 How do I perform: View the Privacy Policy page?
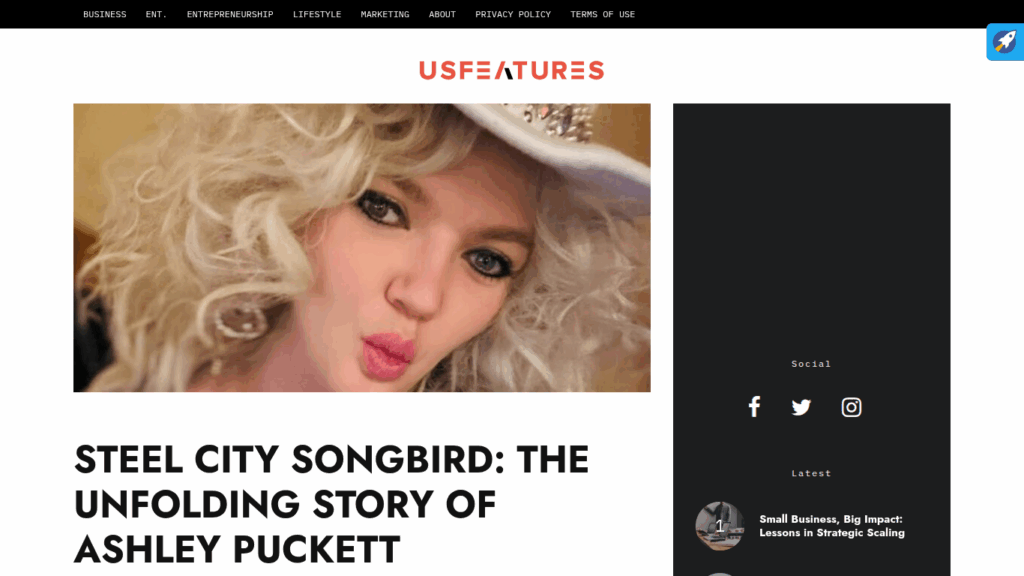pyautogui.click(x=513, y=14)
